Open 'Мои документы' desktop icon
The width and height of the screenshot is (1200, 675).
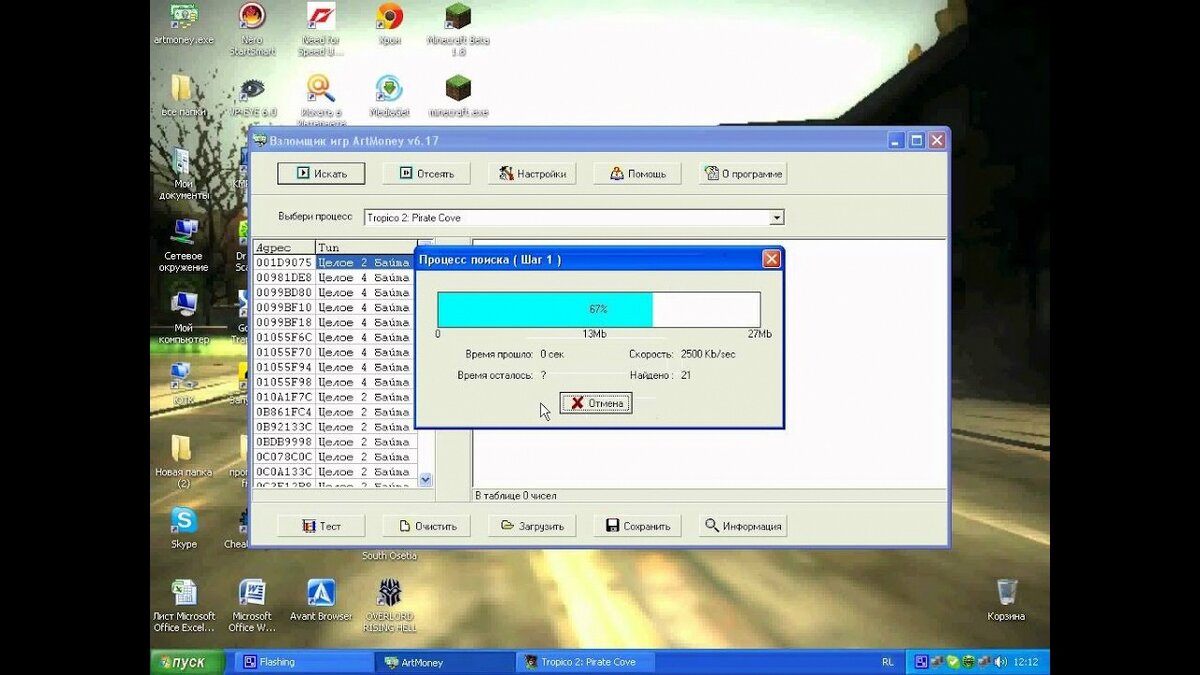(x=183, y=174)
